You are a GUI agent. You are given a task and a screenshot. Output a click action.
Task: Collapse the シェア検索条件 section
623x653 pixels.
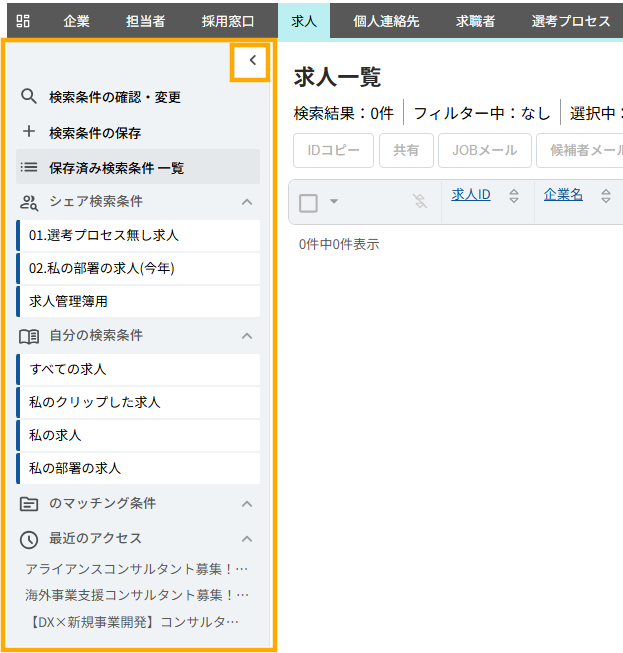click(247, 202)
